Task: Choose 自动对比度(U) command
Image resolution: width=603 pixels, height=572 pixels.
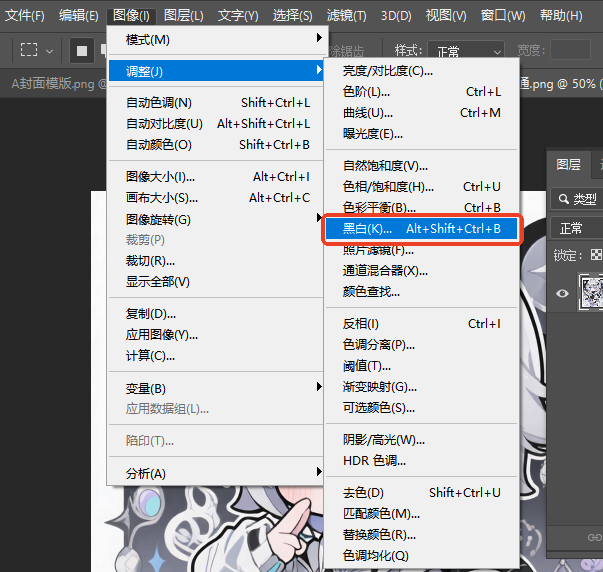Action: pos(215,123)
